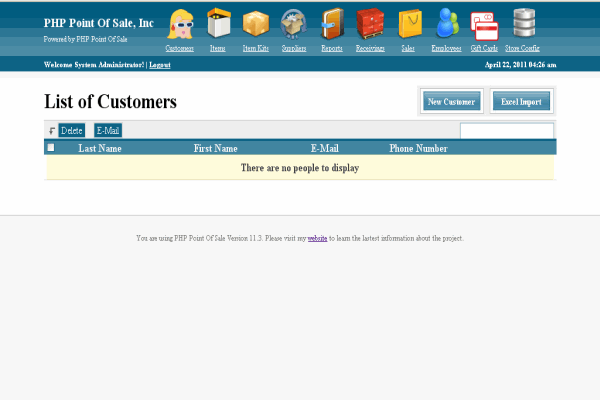This screenshot has height=400, width=600.
Task: Click the Items text link
Action: 217,48
